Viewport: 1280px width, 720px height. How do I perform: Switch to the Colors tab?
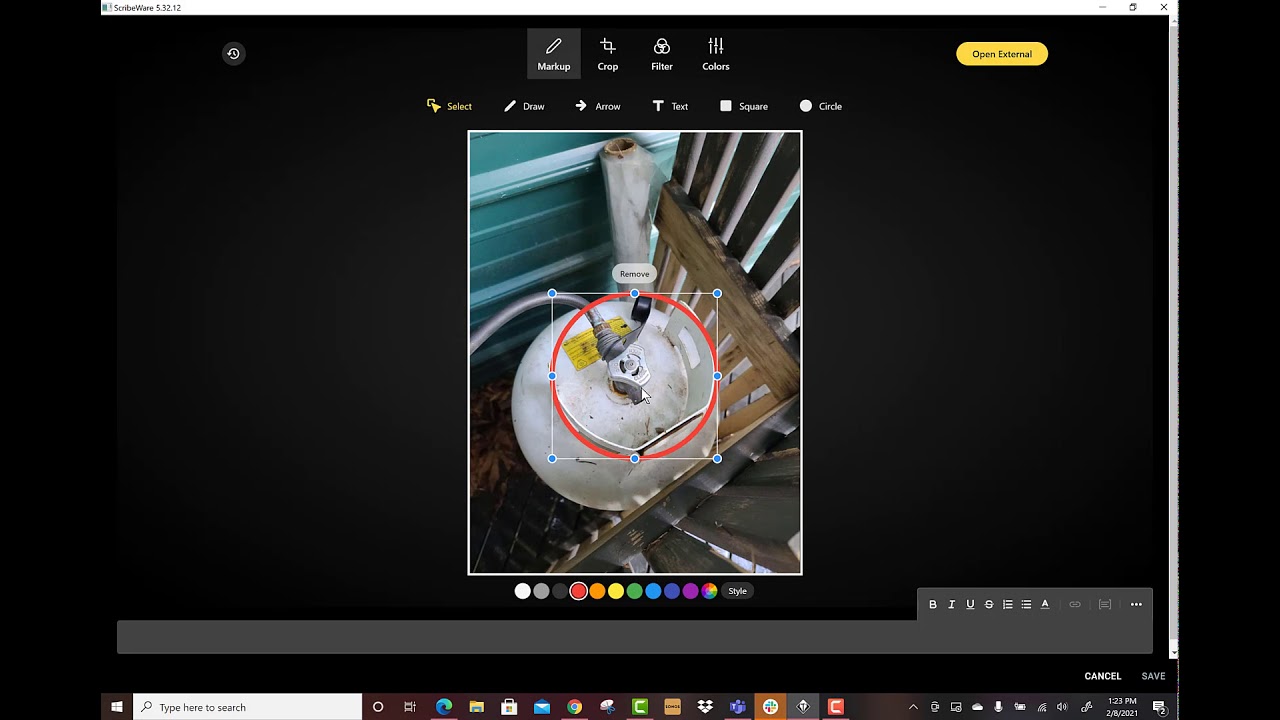715,54
